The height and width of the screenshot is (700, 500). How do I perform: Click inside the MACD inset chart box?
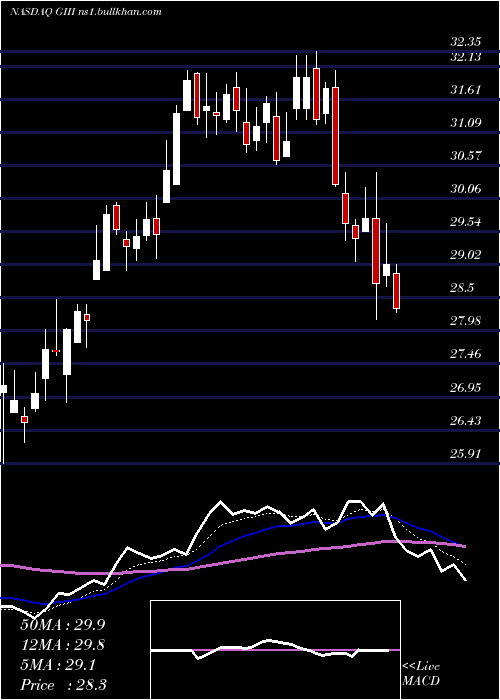pyautogui.click(x=275, y=650)
